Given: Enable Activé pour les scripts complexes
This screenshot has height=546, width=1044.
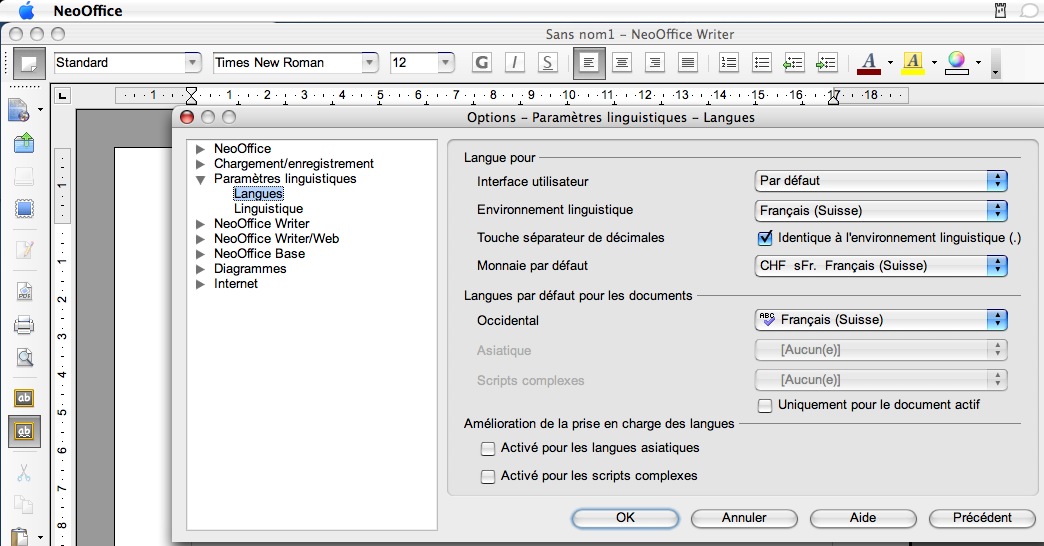Looking at the screenshot, I should [x=488, y=477].
